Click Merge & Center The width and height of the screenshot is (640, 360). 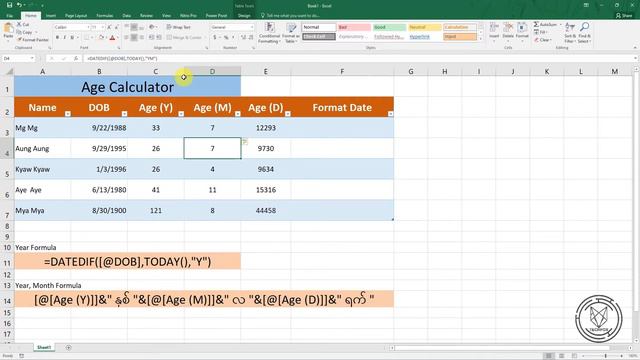pyautogui.click(x=184, y=38)
